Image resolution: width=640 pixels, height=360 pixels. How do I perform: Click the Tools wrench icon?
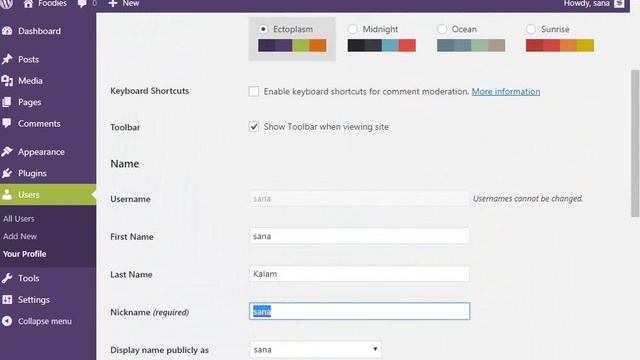tap(7, 278)
